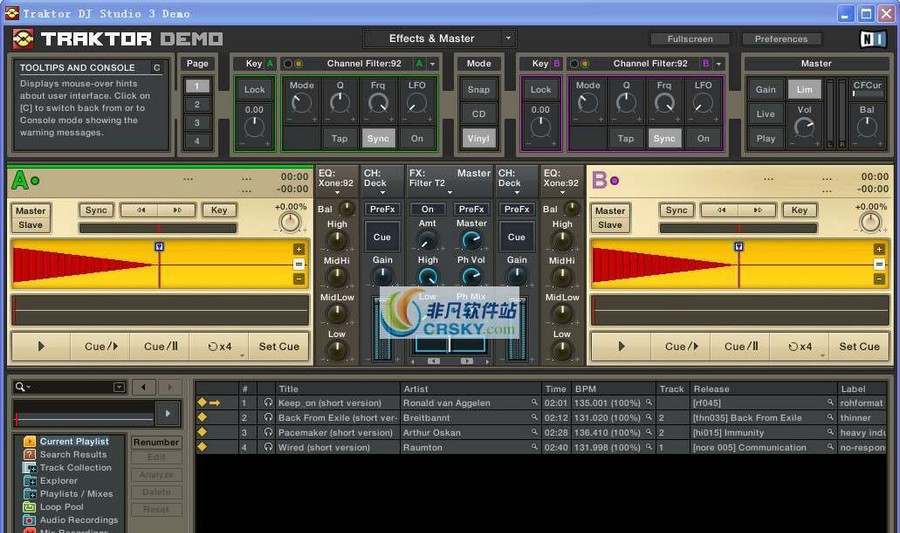This screenshot has height=533, width=900.
Task: Open Channel Filter B dropdown arrow
Action: pos(719,64)
